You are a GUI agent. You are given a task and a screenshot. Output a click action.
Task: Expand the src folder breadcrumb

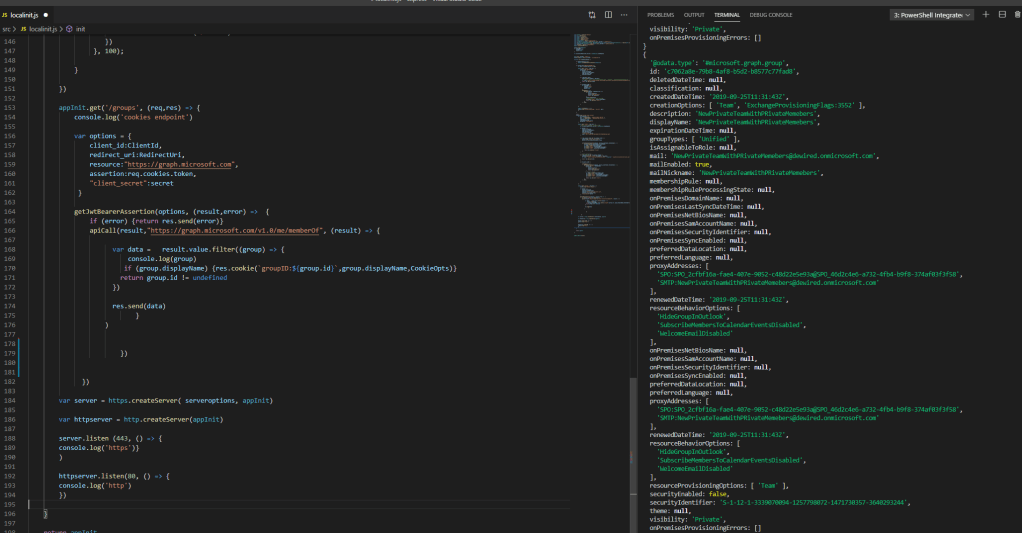(6, 29)
